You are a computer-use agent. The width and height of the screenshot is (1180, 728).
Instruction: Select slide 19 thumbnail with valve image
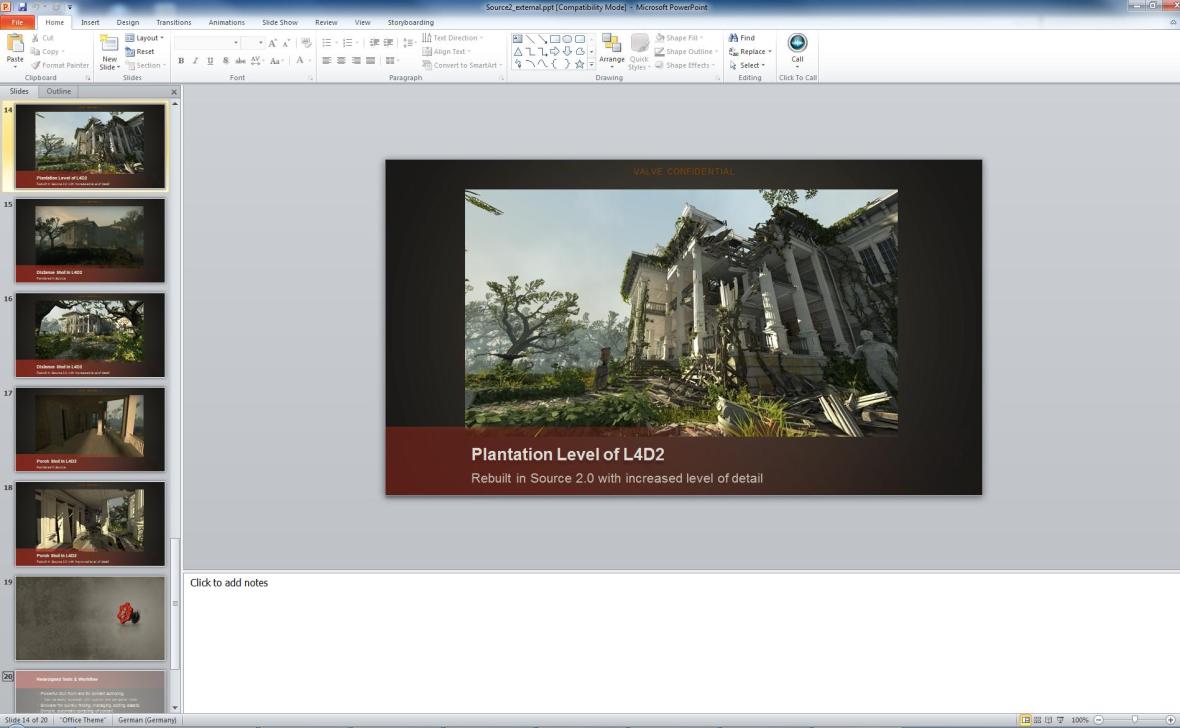pos(89,617)
